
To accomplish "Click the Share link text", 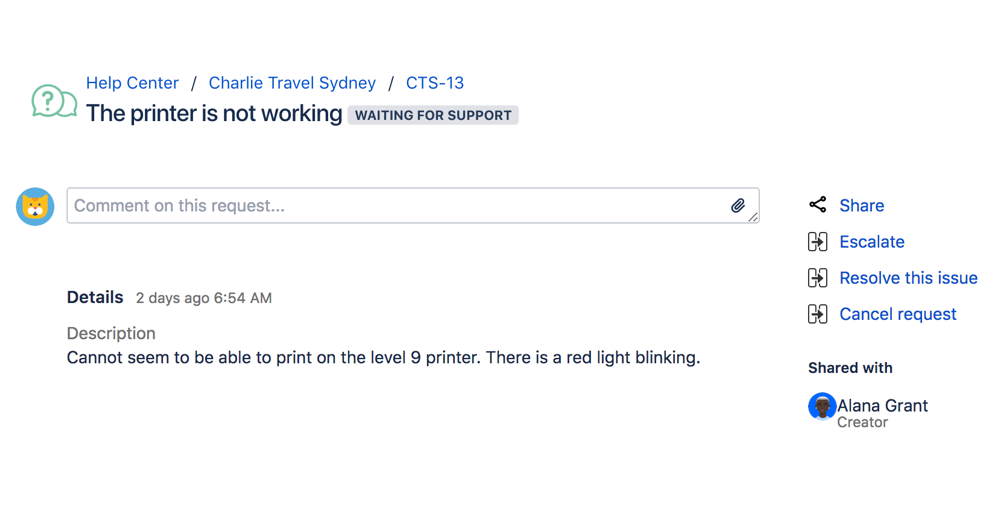I will pos(862,206).
